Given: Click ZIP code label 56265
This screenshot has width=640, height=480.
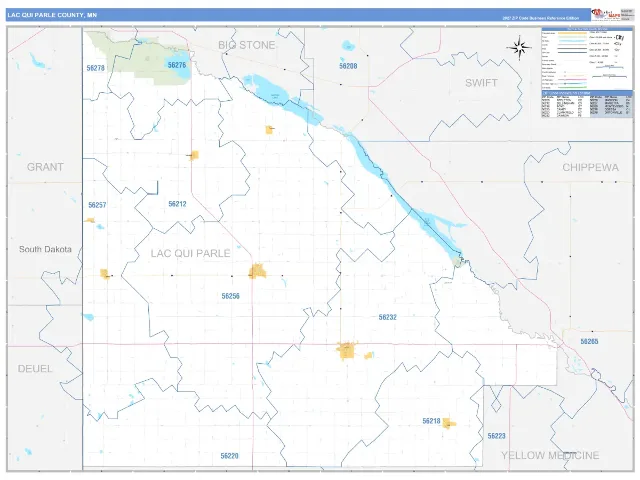Looking at the screenshot, I should [589, 341].
